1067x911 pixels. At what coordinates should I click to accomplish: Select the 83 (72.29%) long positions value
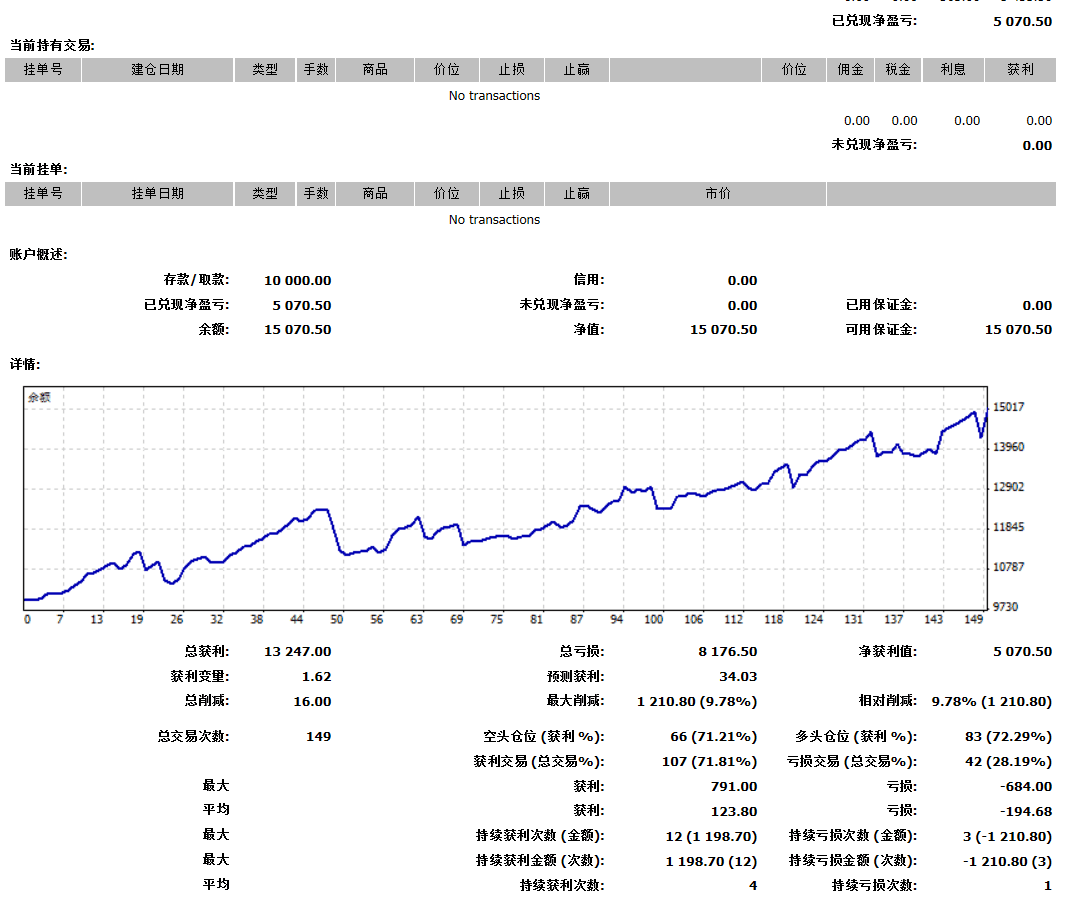click(x=1008, y=737)
